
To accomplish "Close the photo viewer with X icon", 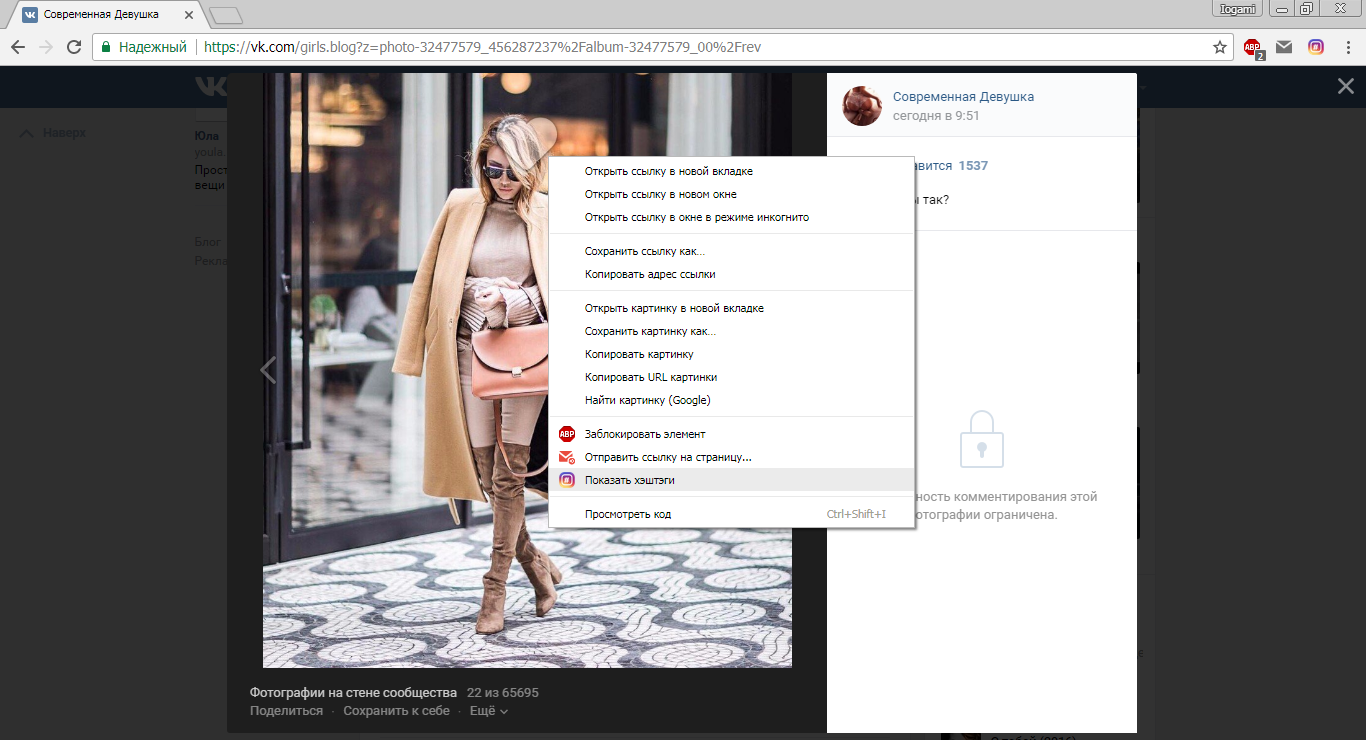I will [1346, 87].
